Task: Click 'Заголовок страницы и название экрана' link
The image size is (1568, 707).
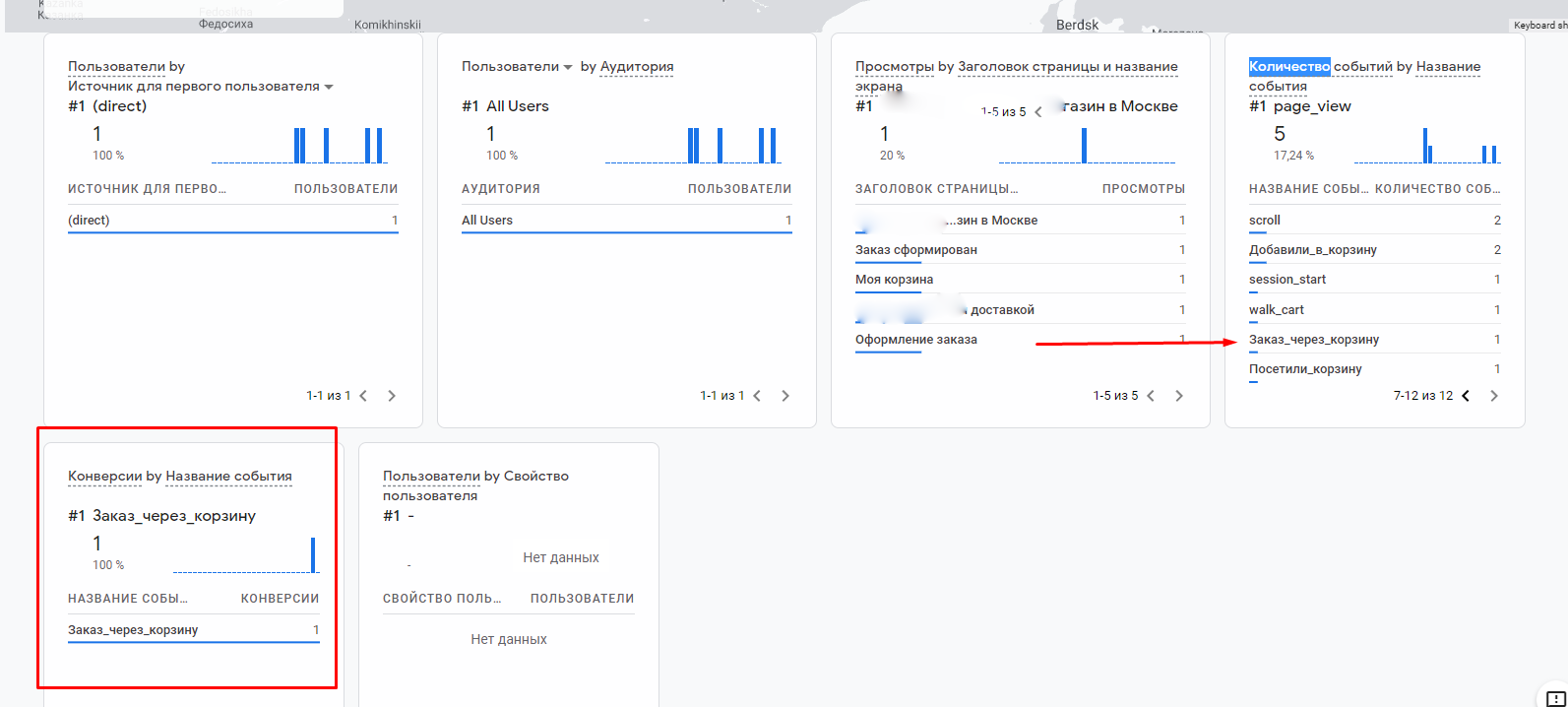Action: click(1067, 67)
